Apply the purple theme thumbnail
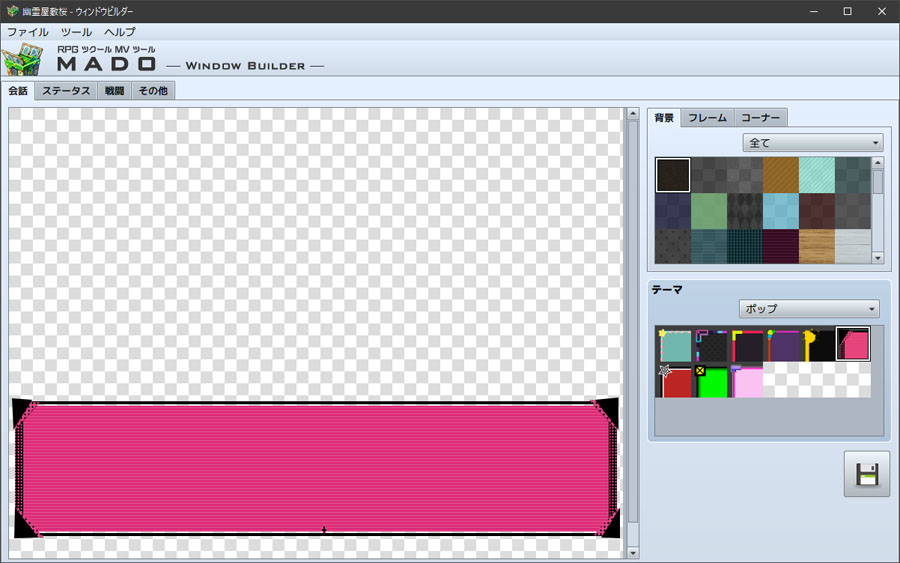Screen dimensions: 900x563 tap(781, 344)
